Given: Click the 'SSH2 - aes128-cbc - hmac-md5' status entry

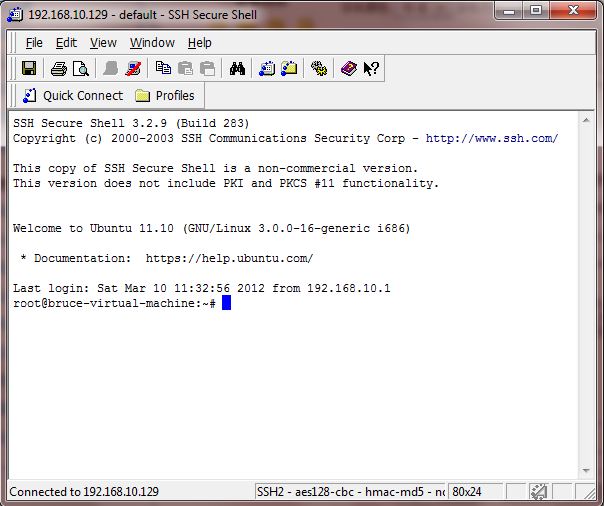Looking at the screenshot, I should [x=350, y=492].
